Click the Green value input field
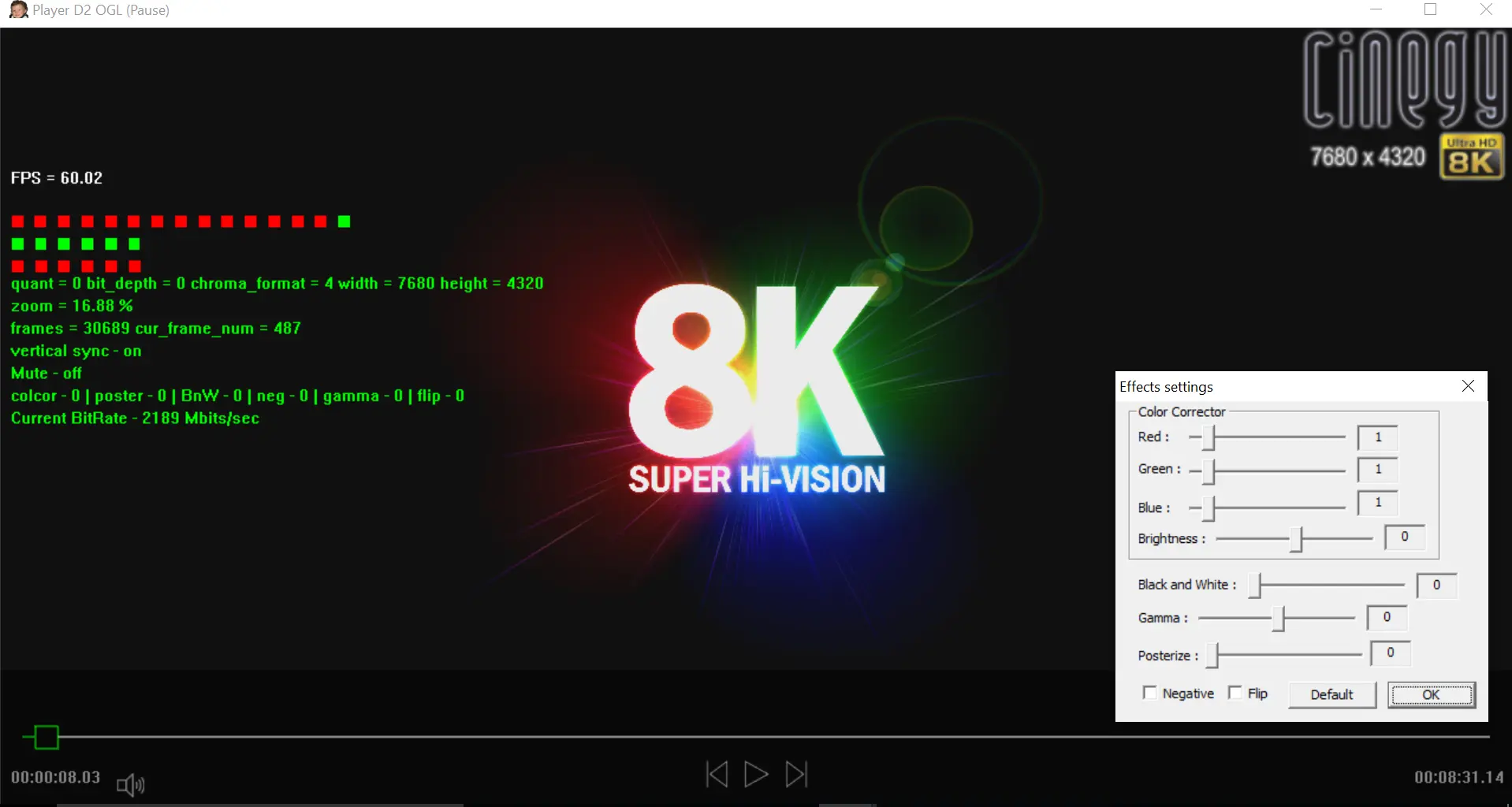1512x807 pixels. coord(1377,470)
